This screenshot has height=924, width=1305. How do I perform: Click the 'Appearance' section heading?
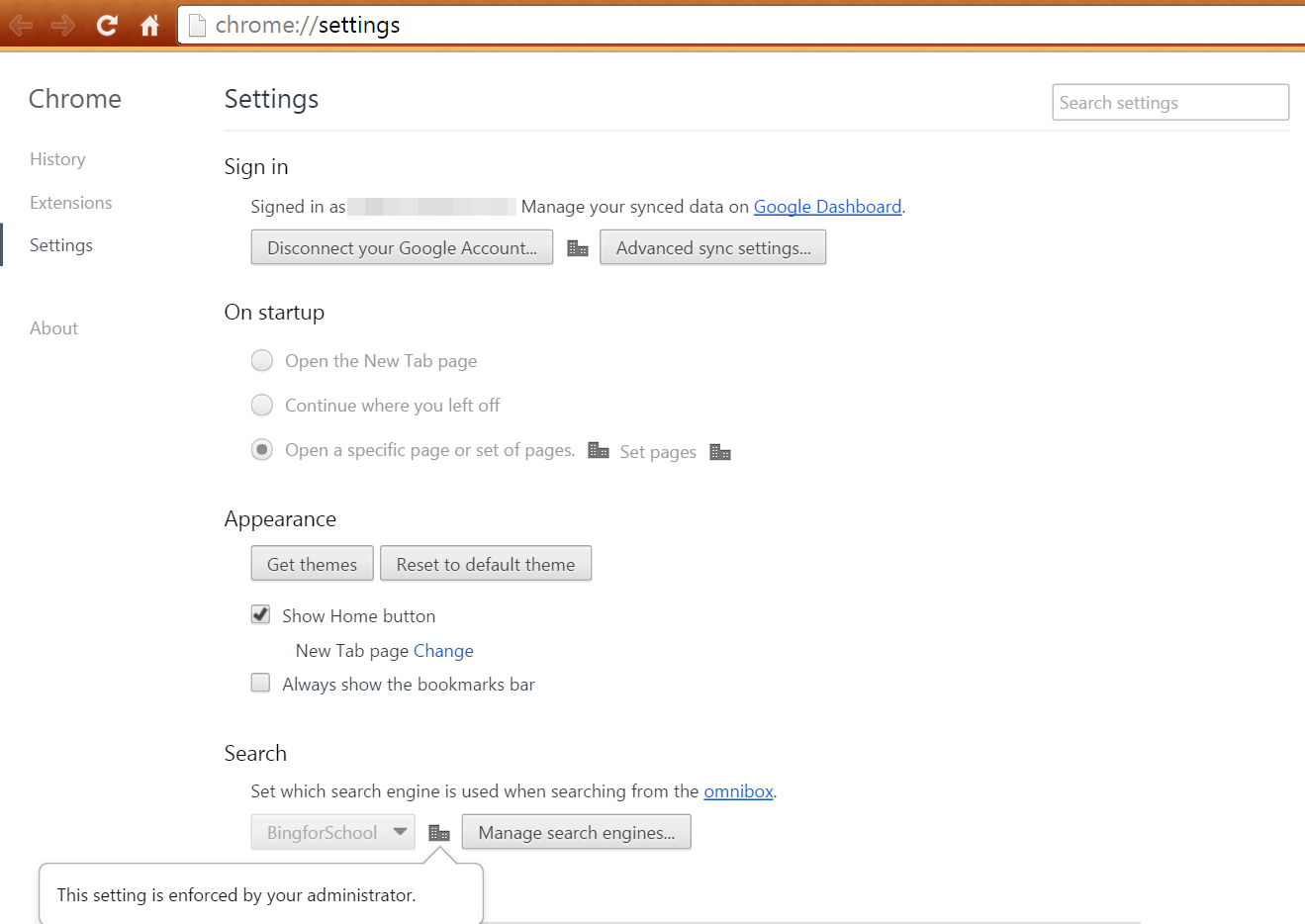click(280, 518)
